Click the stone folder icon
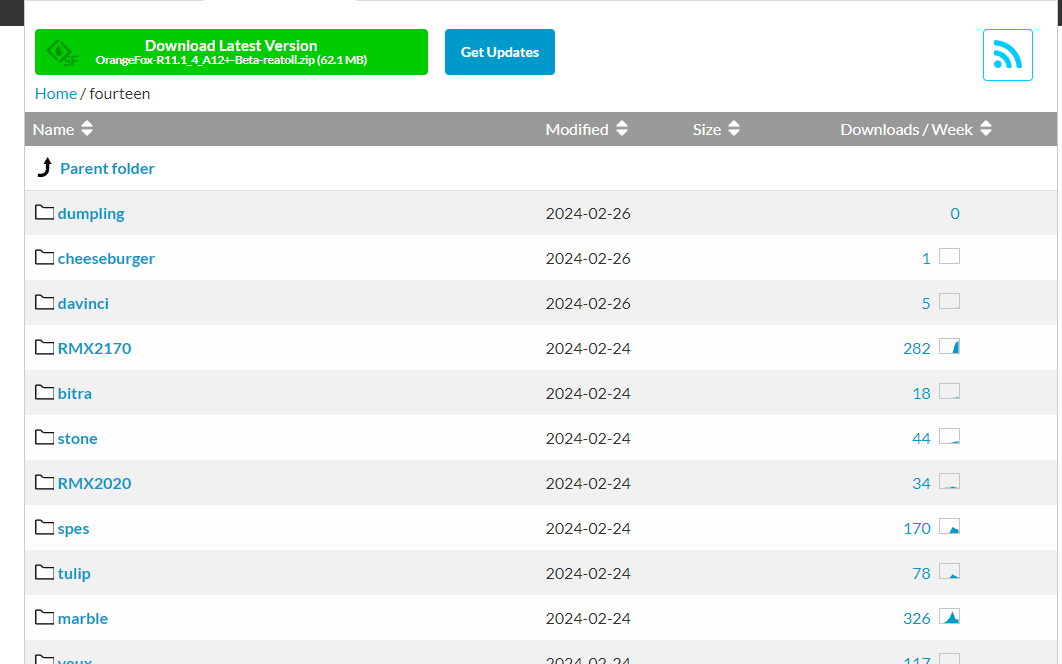 point(45,437)
